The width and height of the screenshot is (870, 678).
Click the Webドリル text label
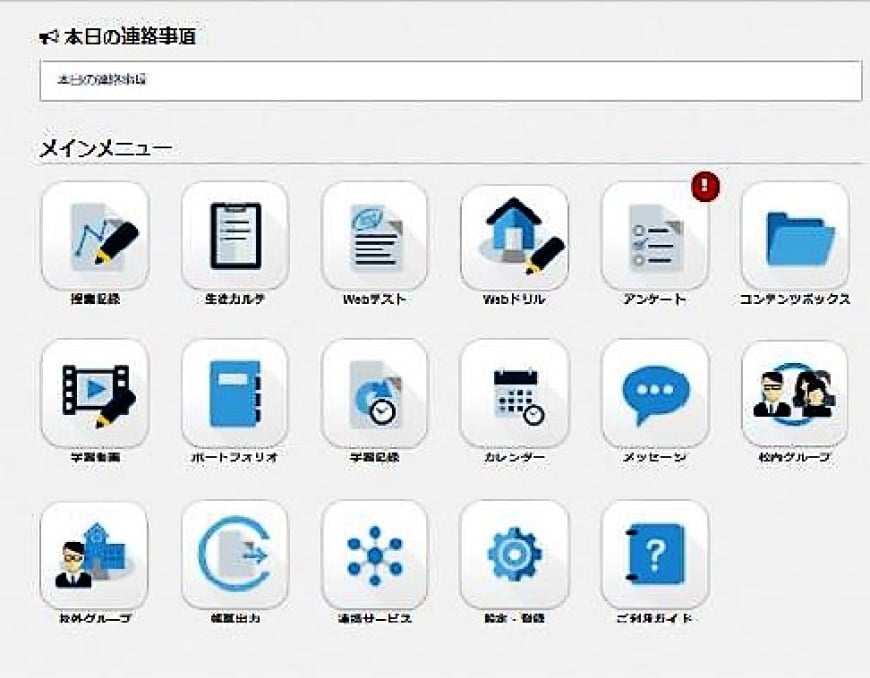point(514,300)
